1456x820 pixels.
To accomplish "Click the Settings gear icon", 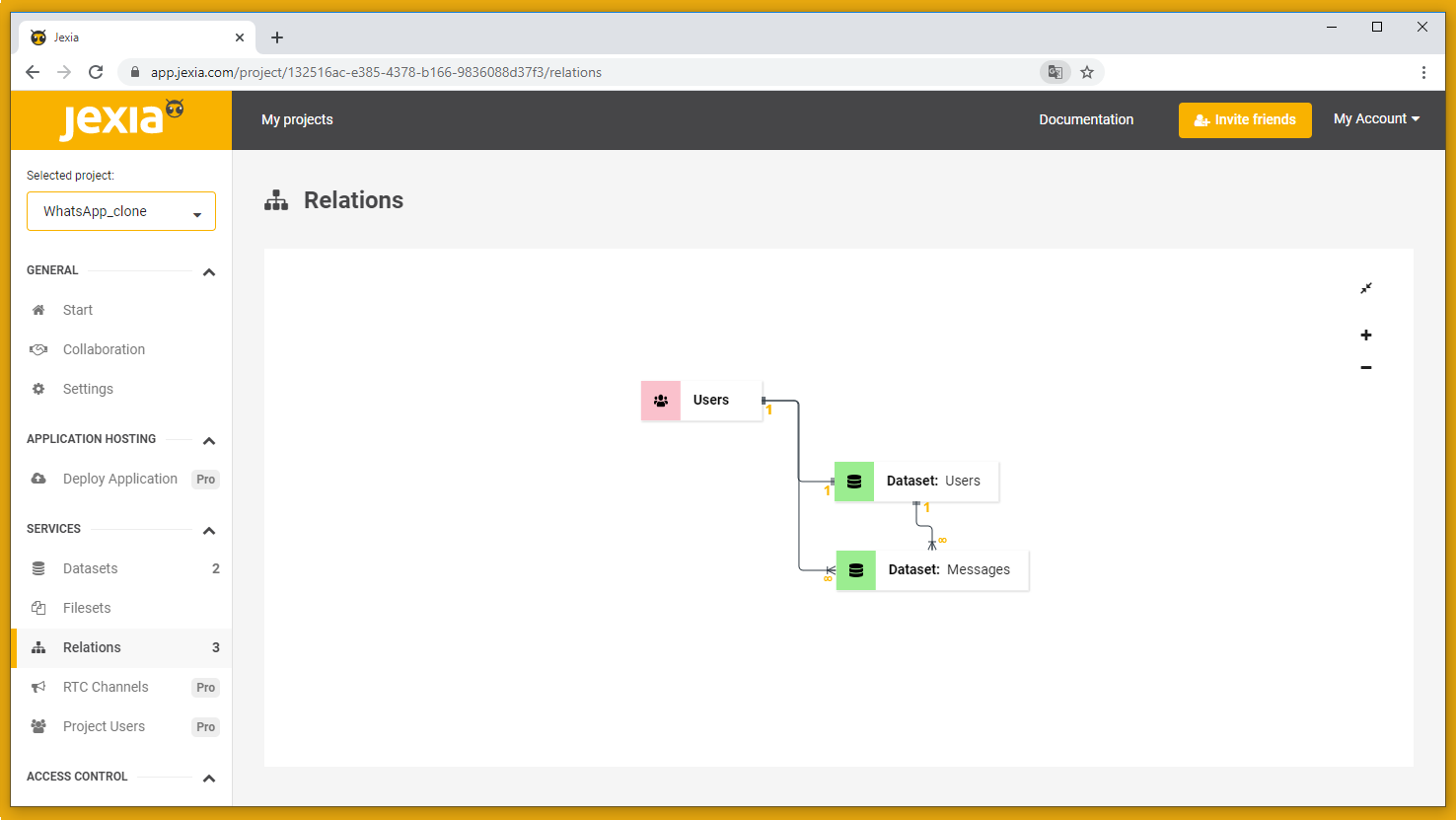I will (38, 389).
